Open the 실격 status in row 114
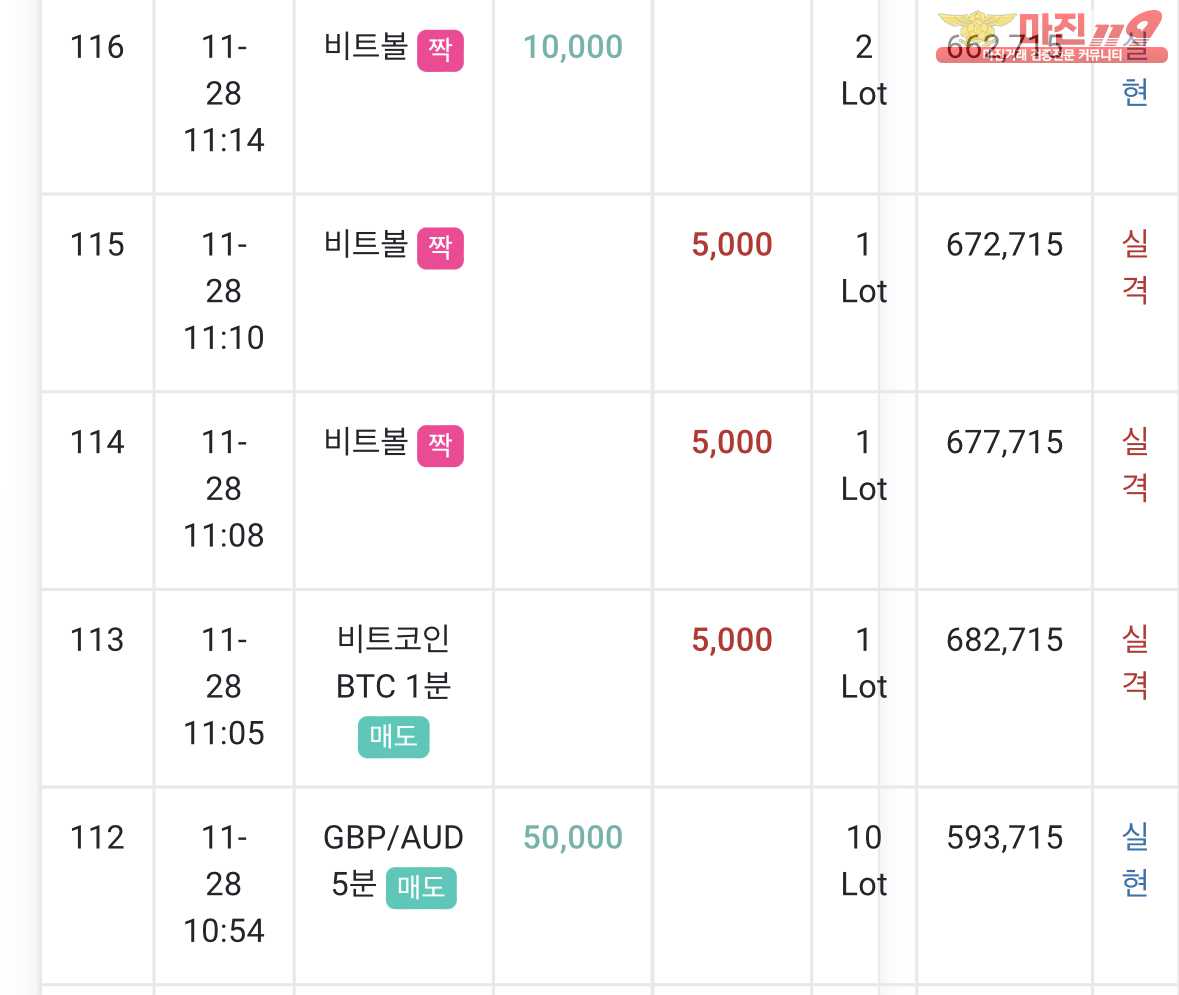Screen dimensions: 1179x995 [x=1135, y=465]
